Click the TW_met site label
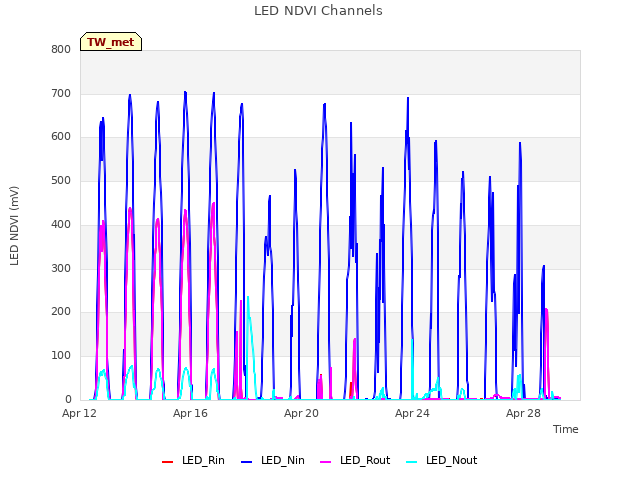 click(111, 42)
